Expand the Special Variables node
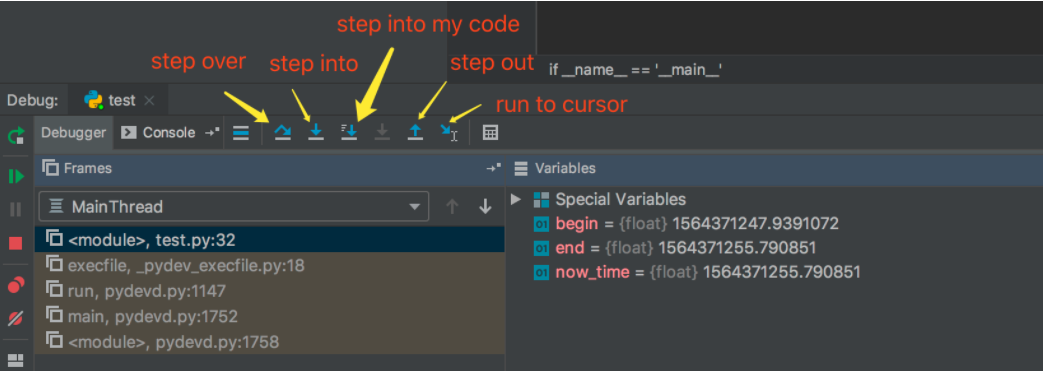1043x371 pixels. point(516,199)
